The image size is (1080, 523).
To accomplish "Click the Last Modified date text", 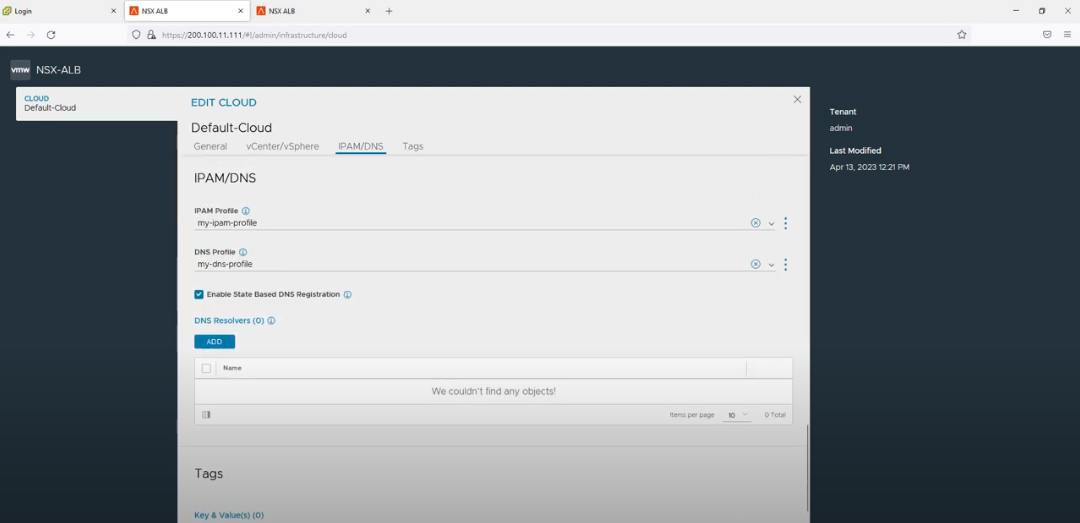I will pos(869,167).
